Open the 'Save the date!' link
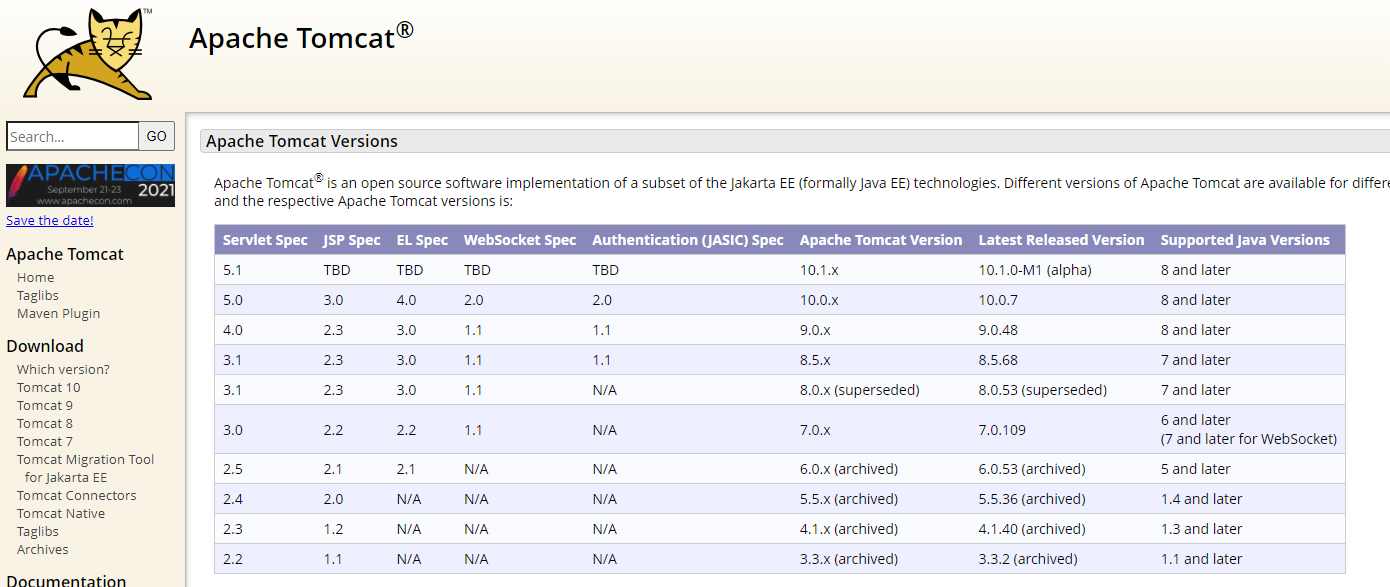 [x=50, y=220]
